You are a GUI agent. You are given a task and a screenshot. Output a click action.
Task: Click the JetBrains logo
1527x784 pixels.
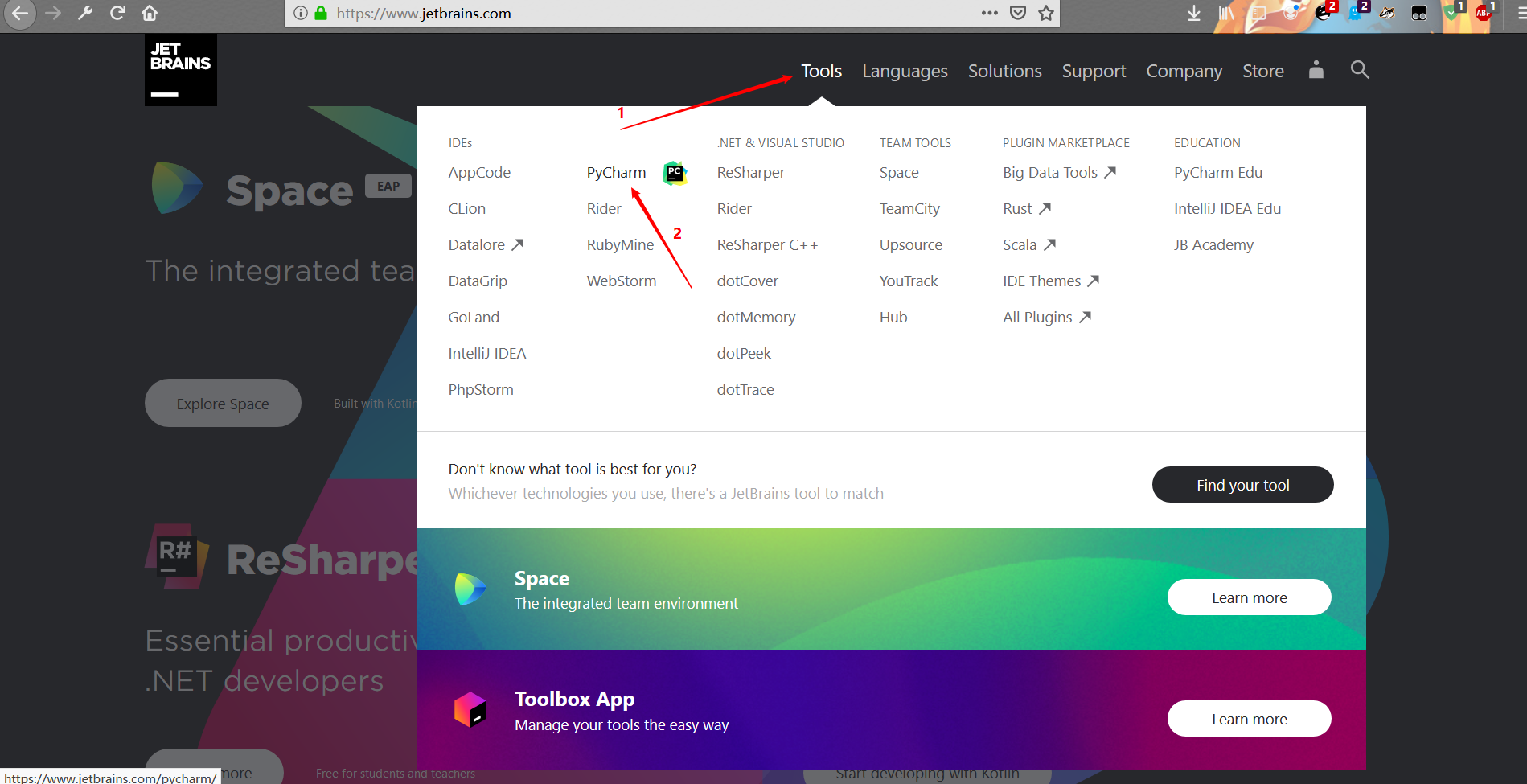coord(181,70)
